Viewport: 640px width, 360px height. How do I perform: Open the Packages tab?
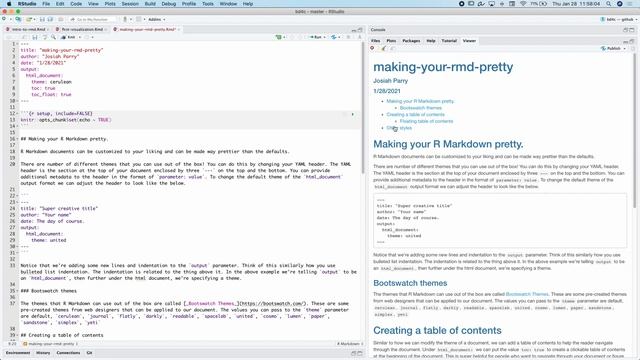click(x=411, y=41)
